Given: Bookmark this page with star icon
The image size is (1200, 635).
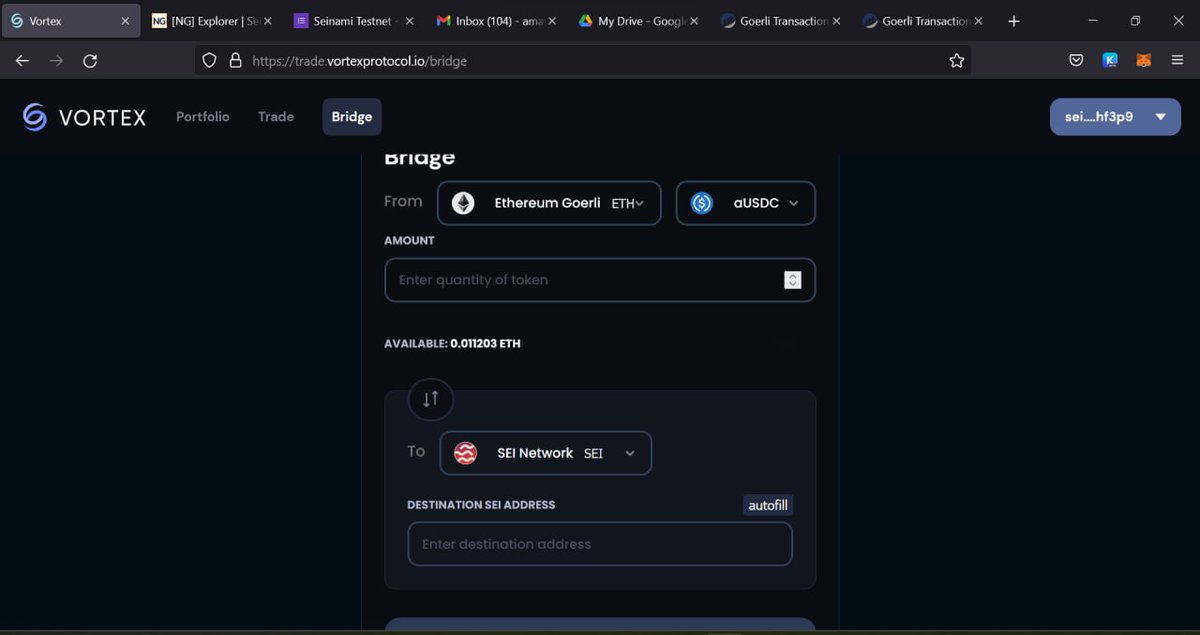Looking at the screenshot, I should 957,61.
